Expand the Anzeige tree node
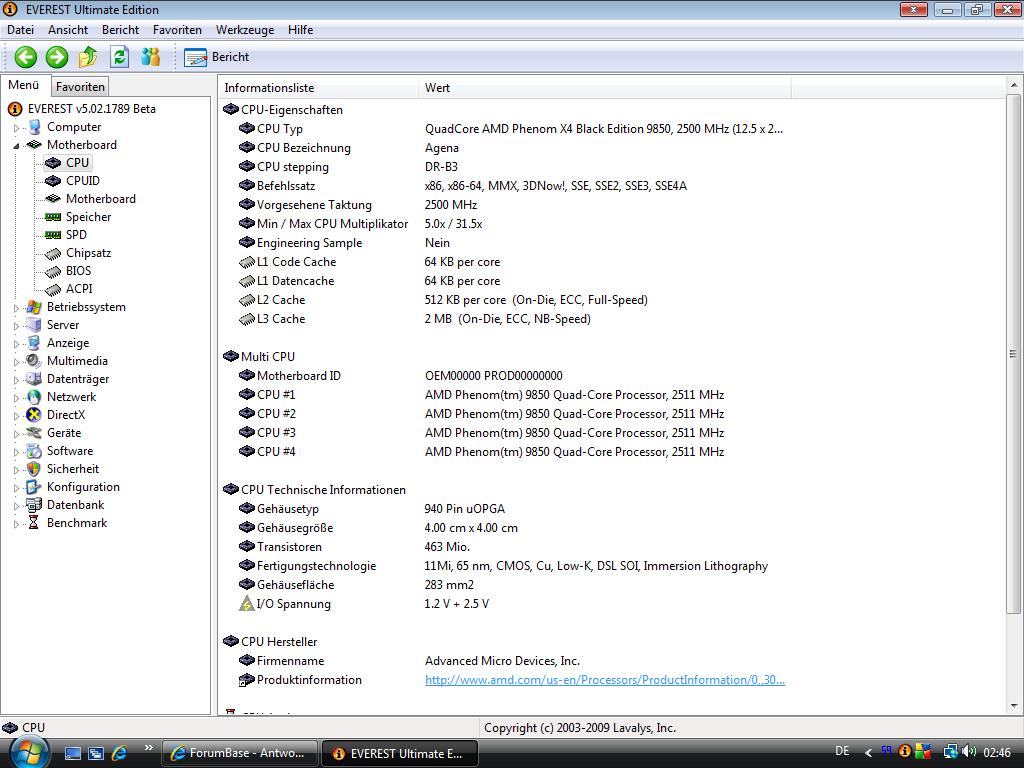This screenshot has width=1024, height=768. click(x=16, y=344)
